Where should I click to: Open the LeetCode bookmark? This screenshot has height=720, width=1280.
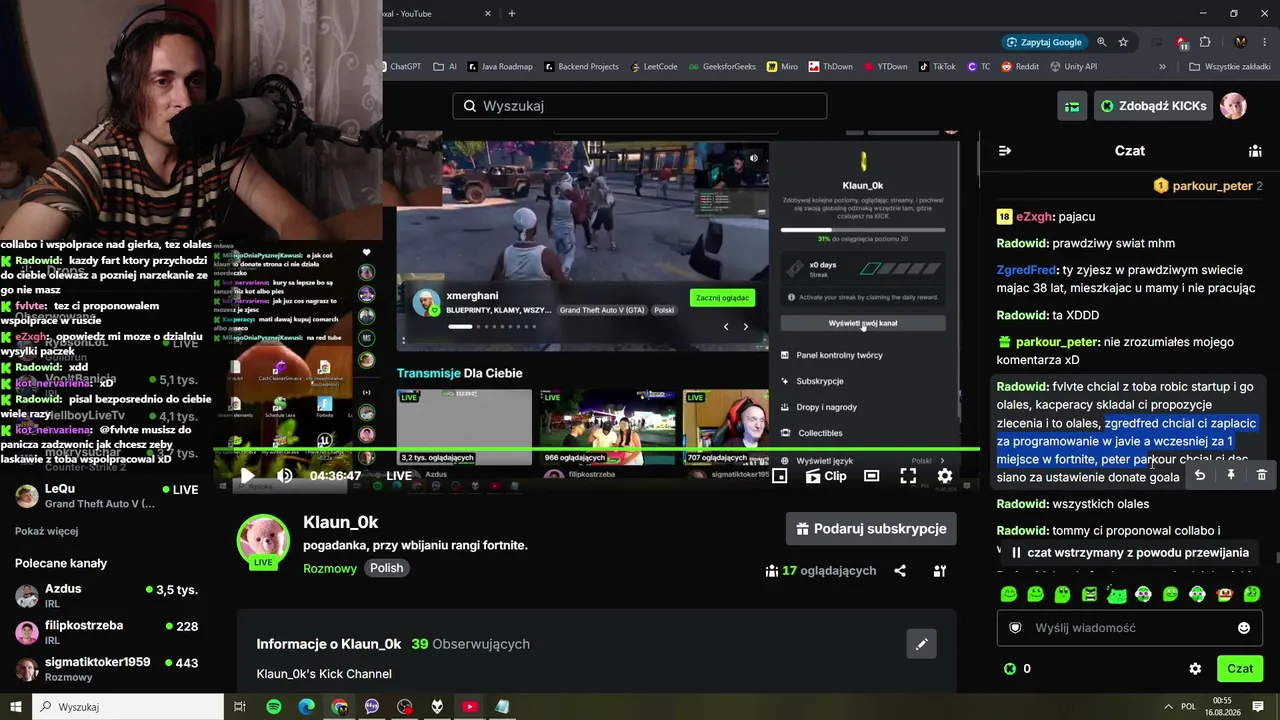point(654,67)
